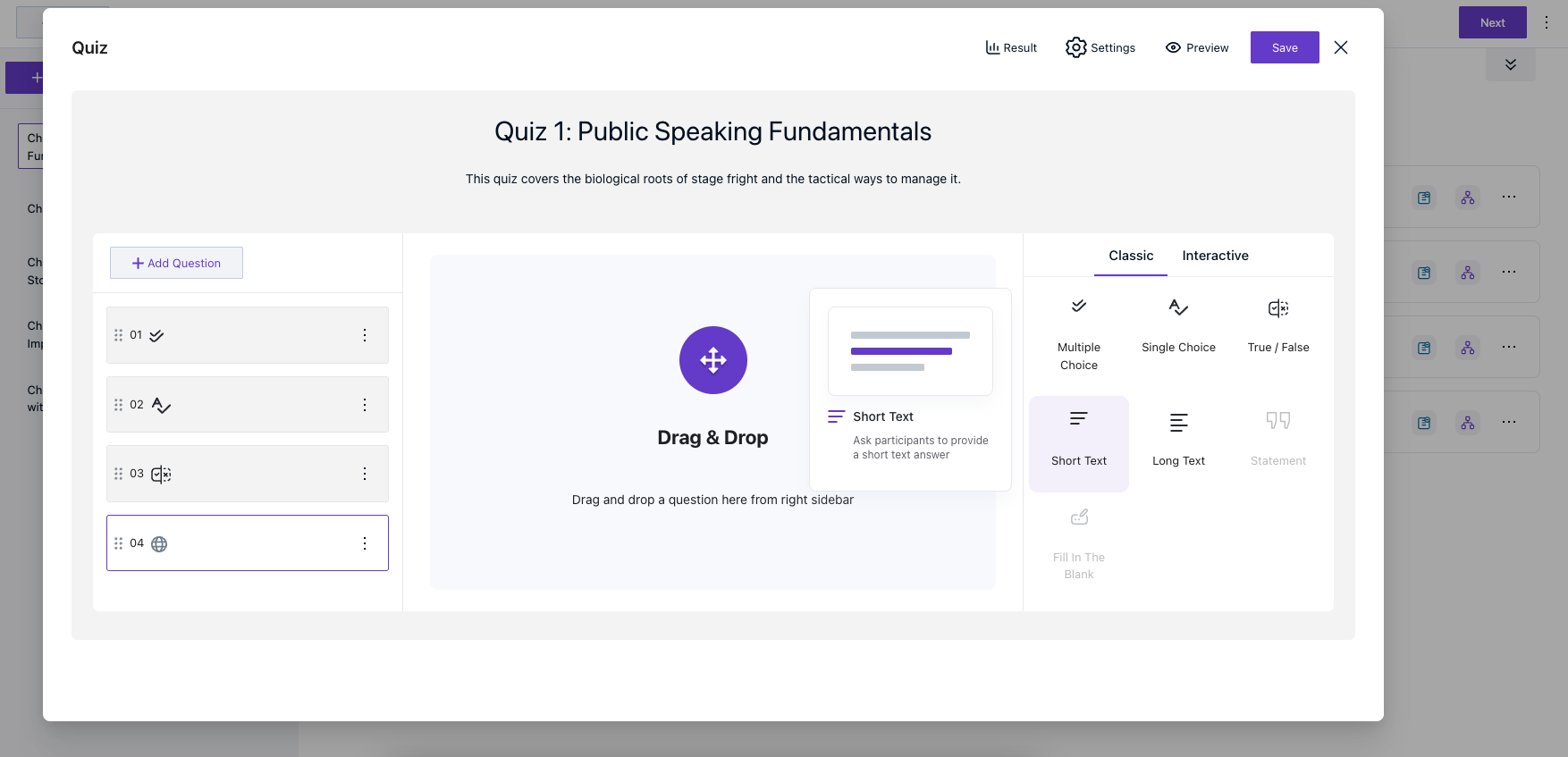
Task: Open second row's ellipsis menu in background
Action: [x=1509, y=272]
